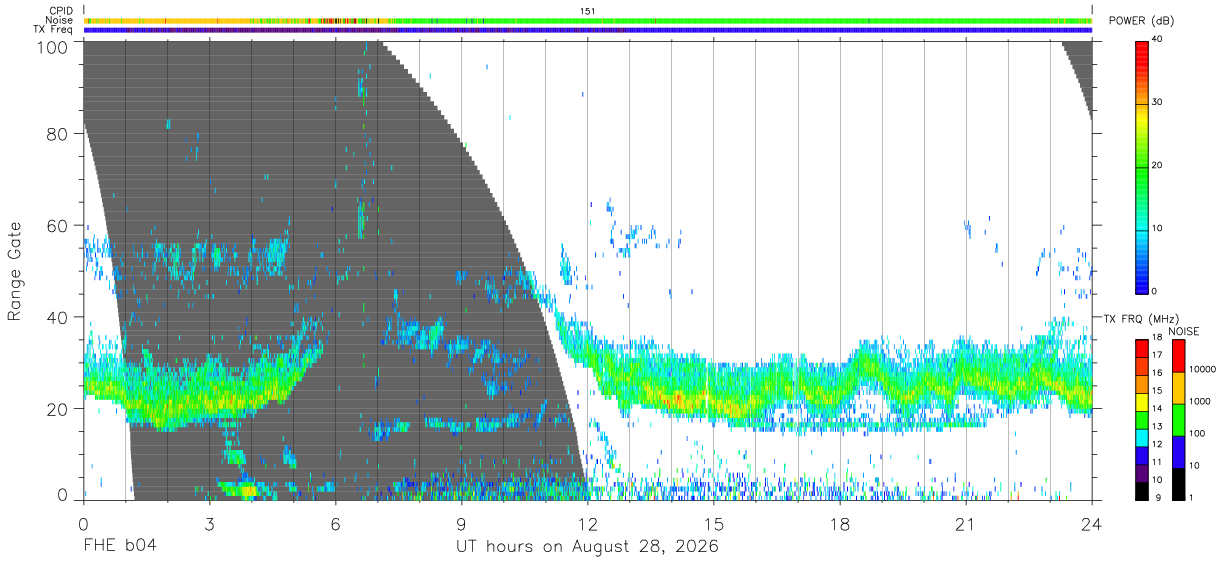1228x567 pixels.
Task: Click the POWER (dB) color bar
Action: 1141,166
